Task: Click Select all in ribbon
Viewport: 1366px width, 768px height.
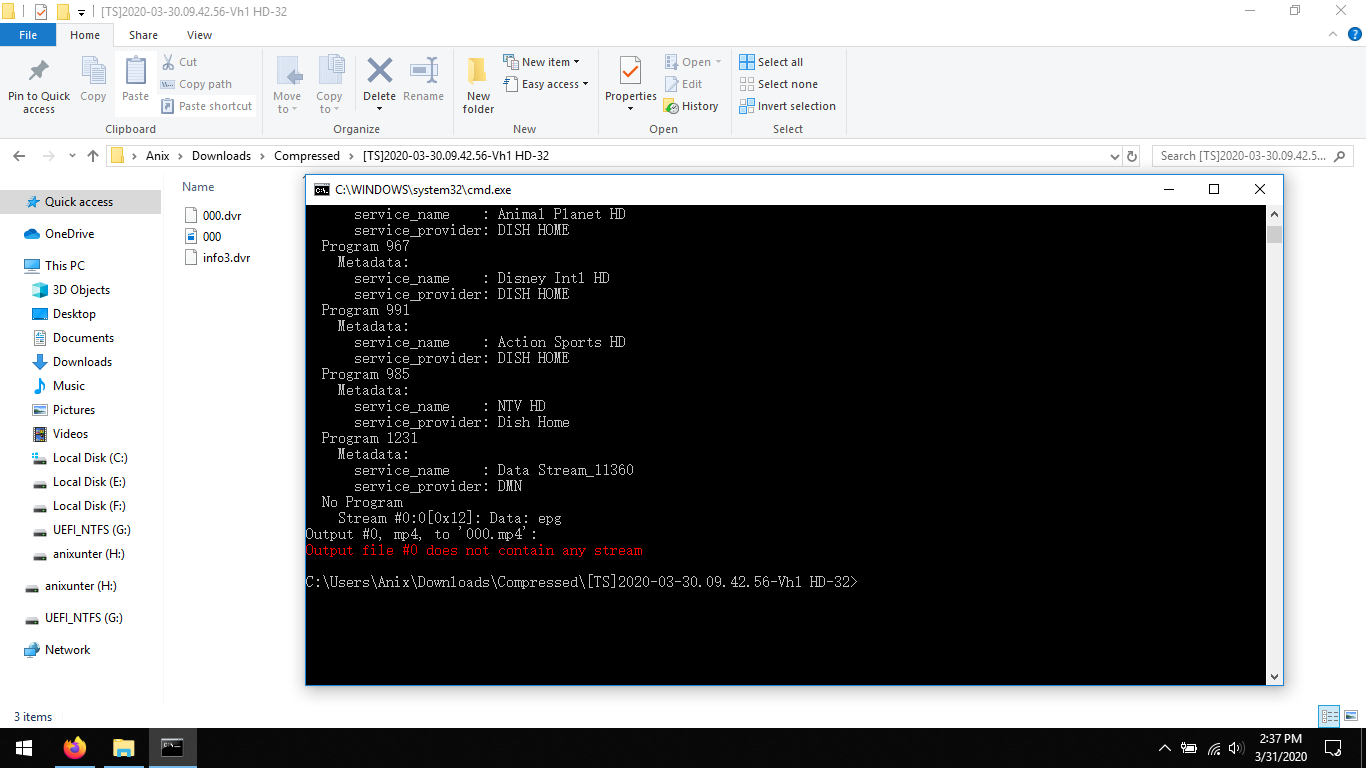Action: pos(771,62)
